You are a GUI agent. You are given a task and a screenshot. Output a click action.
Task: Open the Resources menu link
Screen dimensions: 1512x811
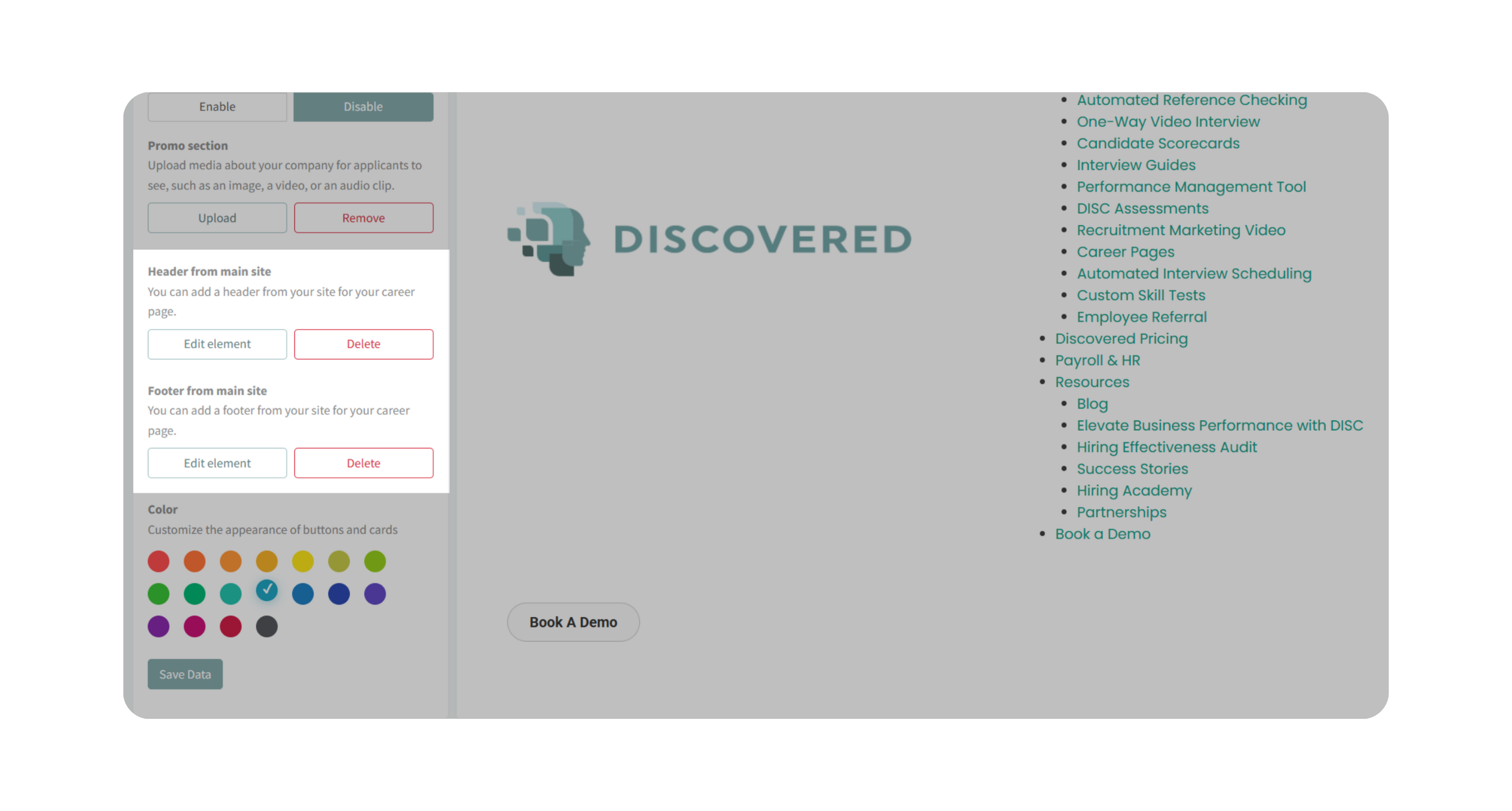1092,382
